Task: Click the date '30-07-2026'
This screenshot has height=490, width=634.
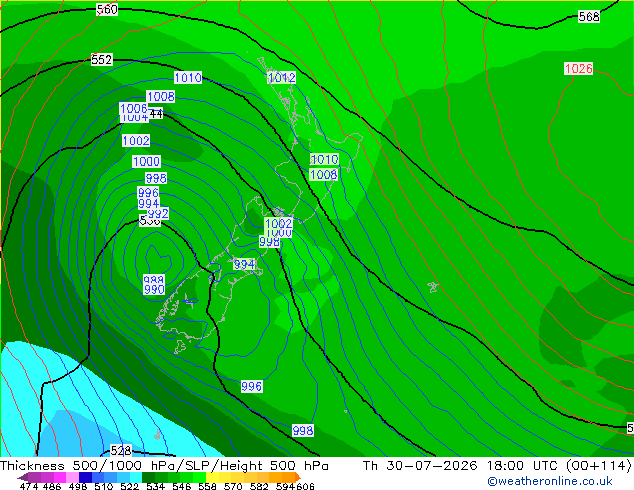Action: pyautogui.click(x=432, y=466)
